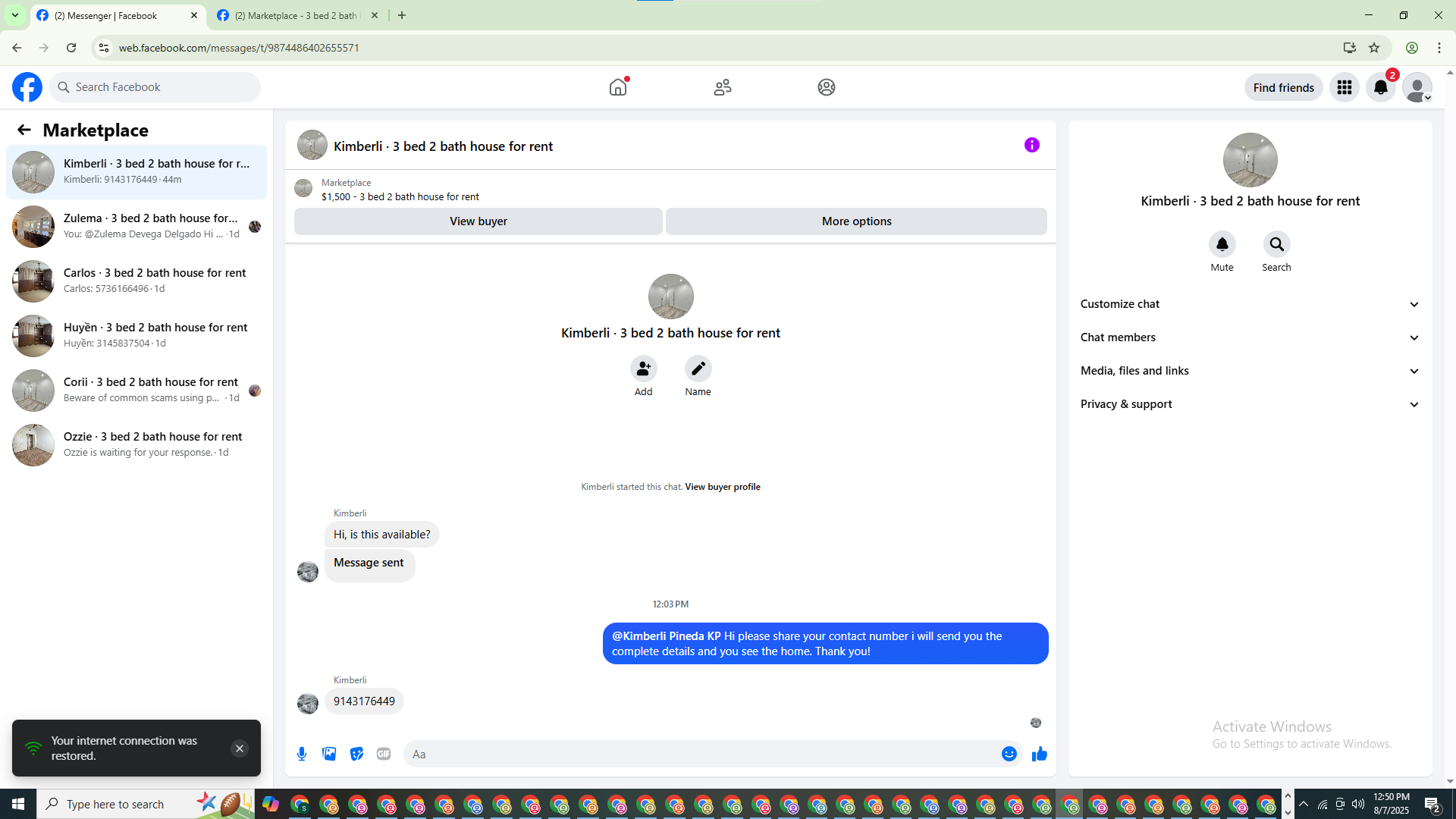The image size is (1456, 819).
Task: Expand the Chat members section
Action: pos(1249,337)
